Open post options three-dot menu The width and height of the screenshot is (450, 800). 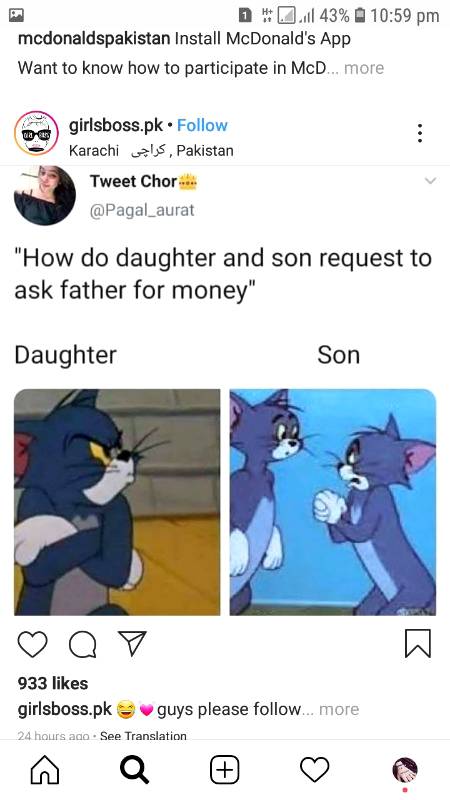(419, 133)
